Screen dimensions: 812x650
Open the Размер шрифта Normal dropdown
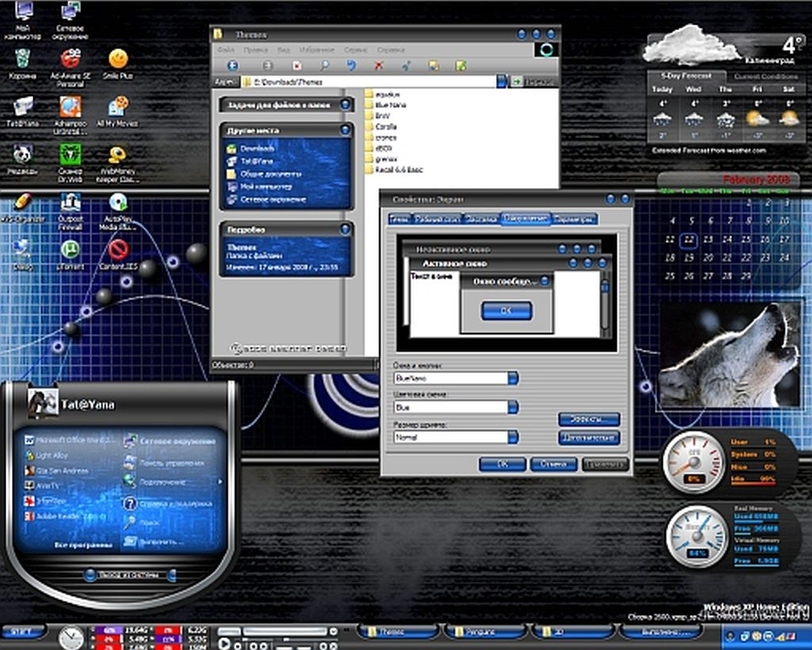coord(513,437)
